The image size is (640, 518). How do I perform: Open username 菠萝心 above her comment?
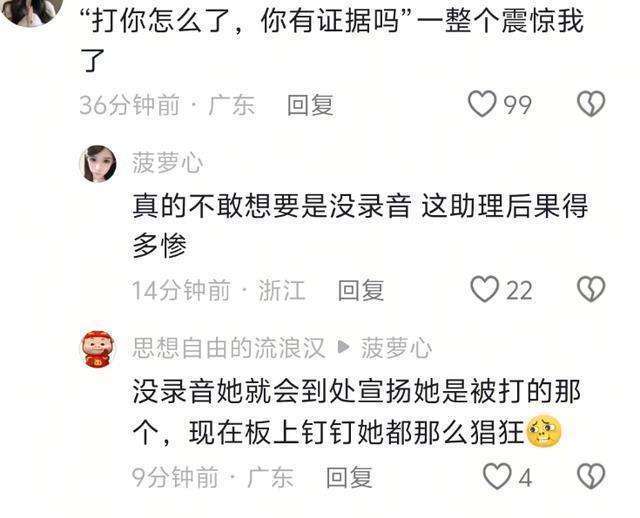(x=167, y=163)
